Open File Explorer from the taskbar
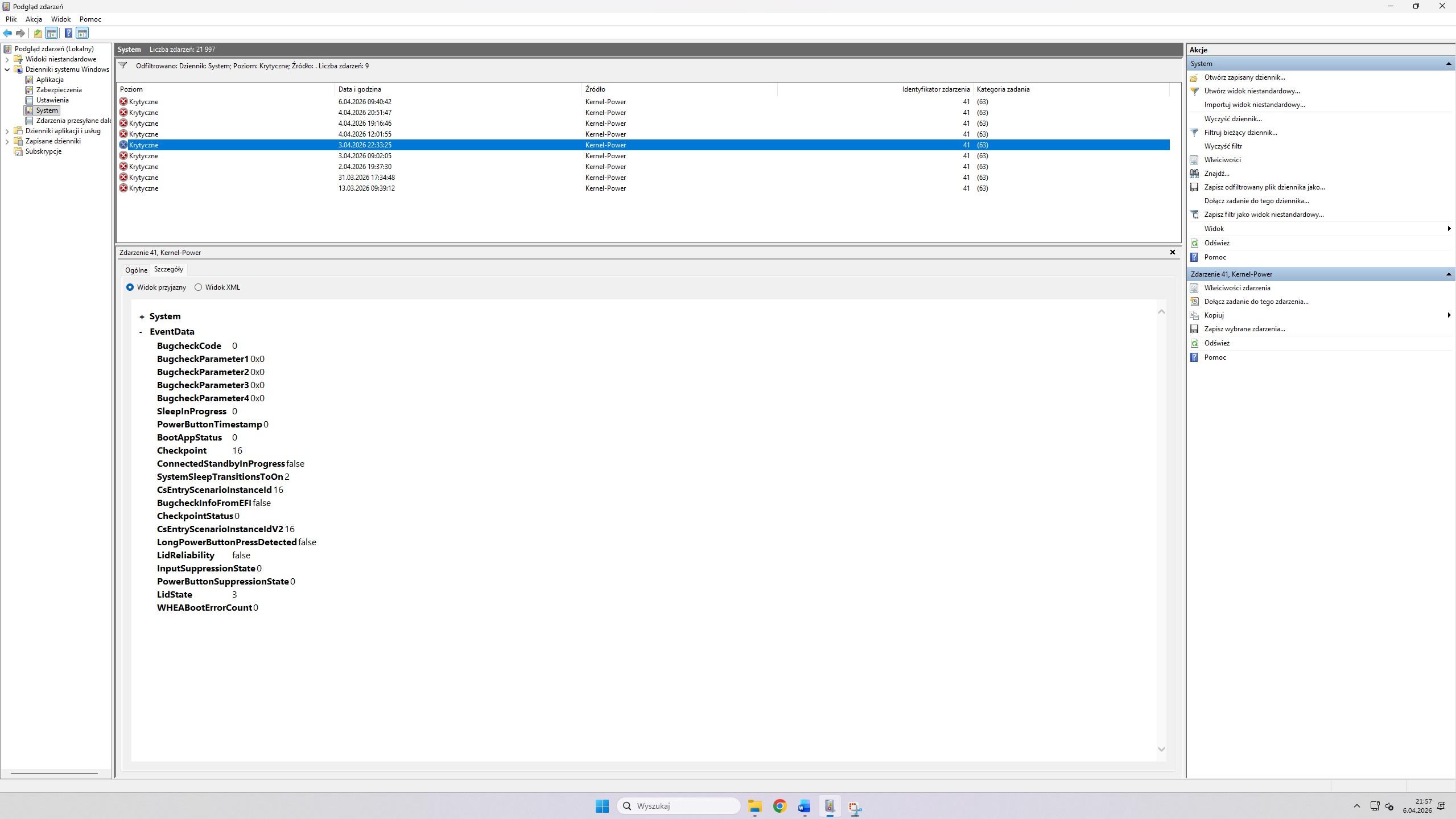Image resolution: width=1456 pixels, height=819 pixels. point(754,806)
